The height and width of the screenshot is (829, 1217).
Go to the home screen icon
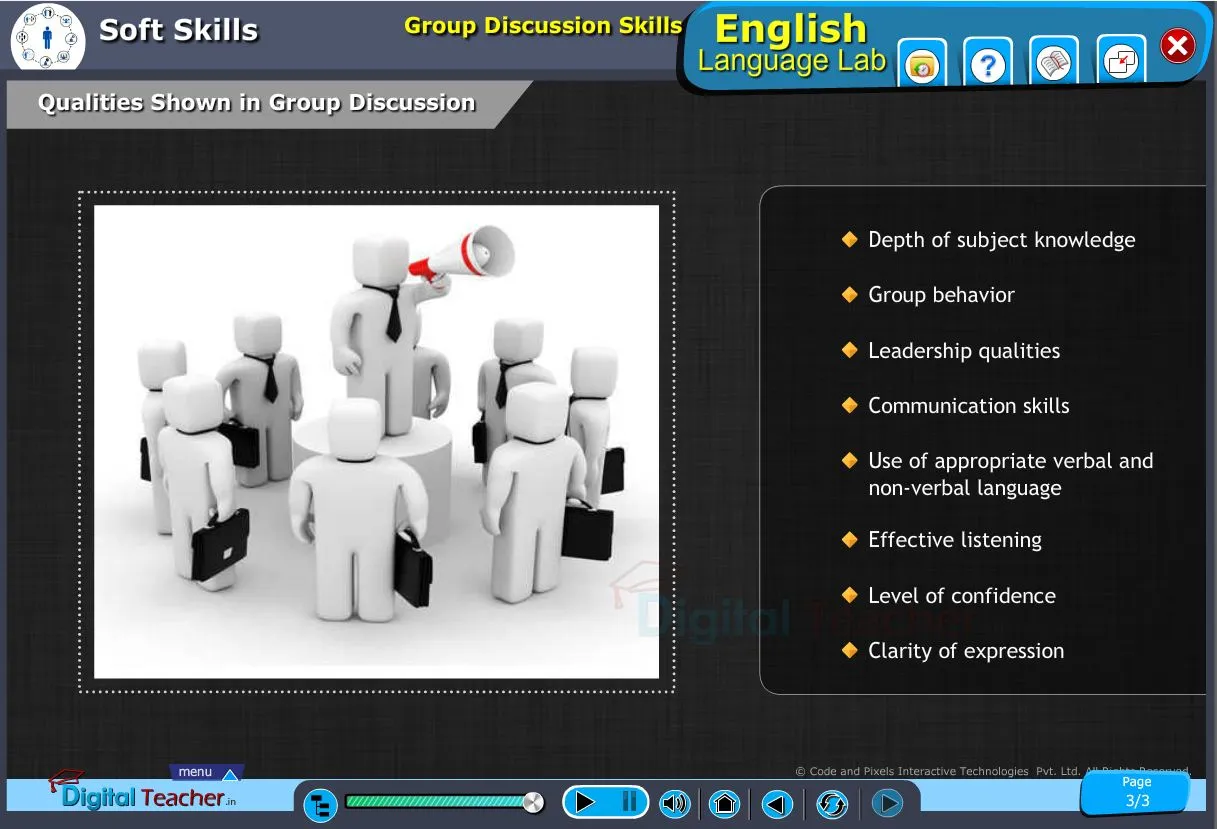tap(725, 803)
